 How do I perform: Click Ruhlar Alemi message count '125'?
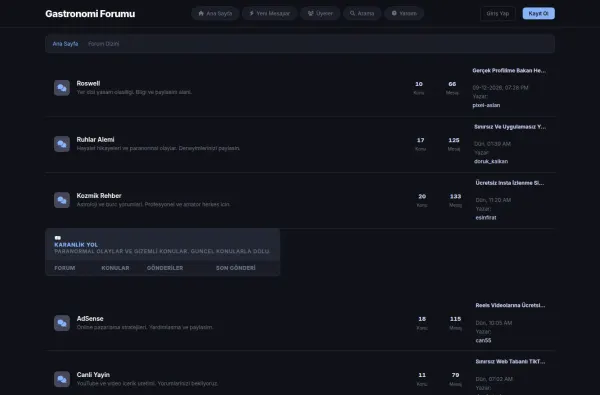pos(454,140)
